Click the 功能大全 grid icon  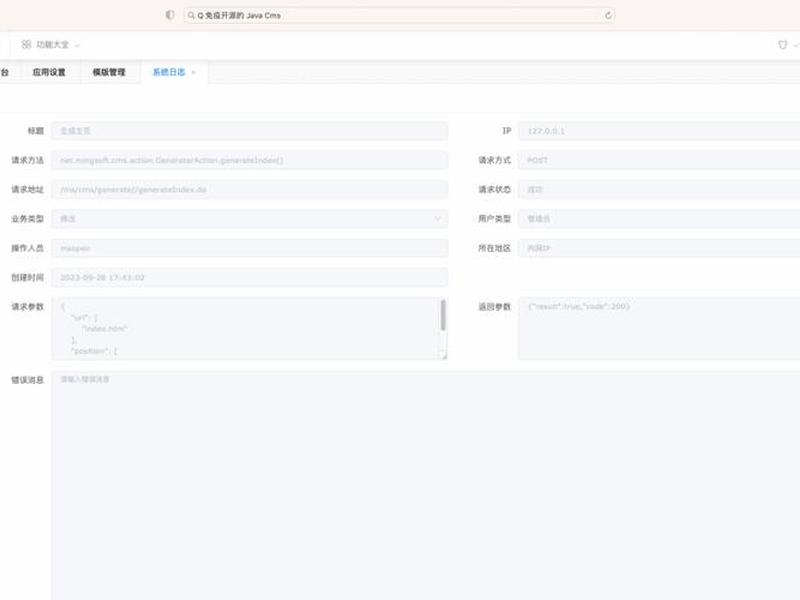[27, 45]
